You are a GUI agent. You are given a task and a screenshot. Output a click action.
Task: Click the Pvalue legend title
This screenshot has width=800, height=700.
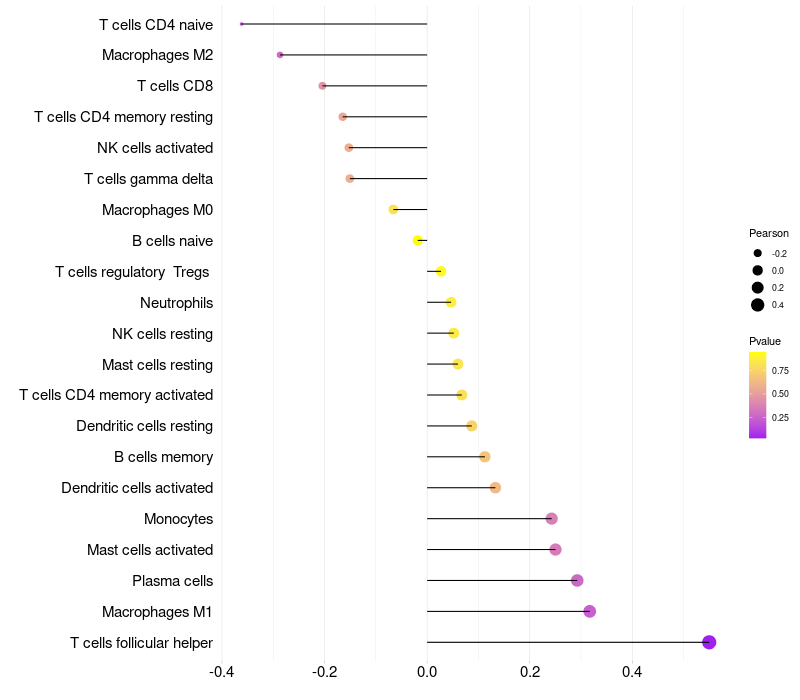click(765, 341)
